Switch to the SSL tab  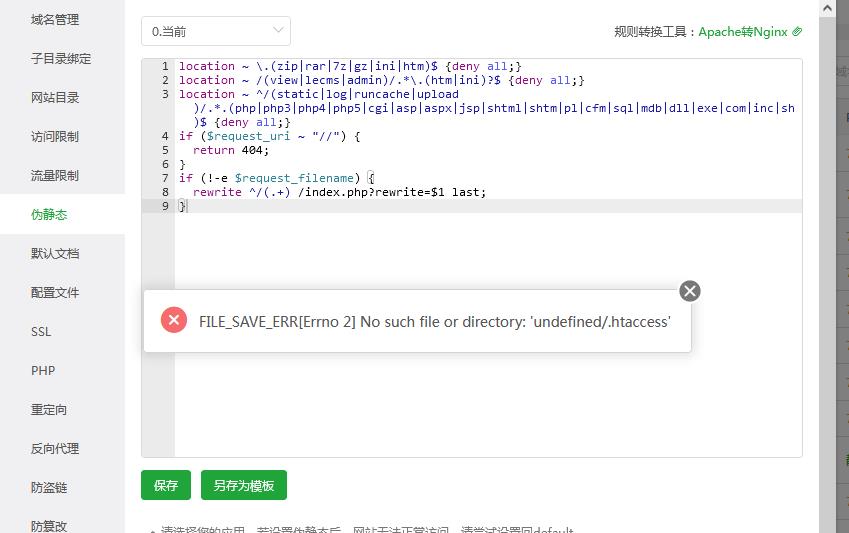pyautogui.click(x=41, y=332)
